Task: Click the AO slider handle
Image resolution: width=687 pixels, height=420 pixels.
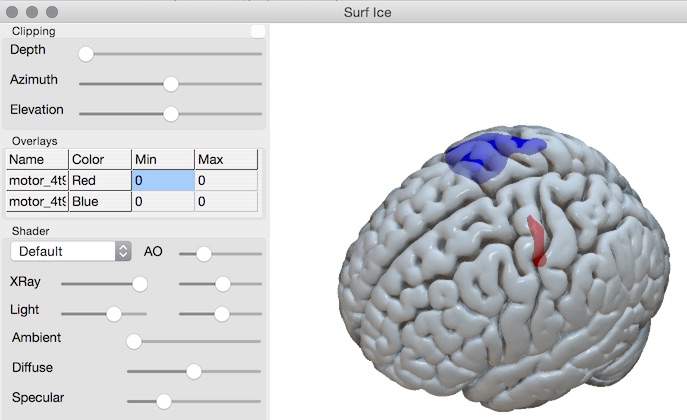Action: pyautogui.click(x=203, y=254)
